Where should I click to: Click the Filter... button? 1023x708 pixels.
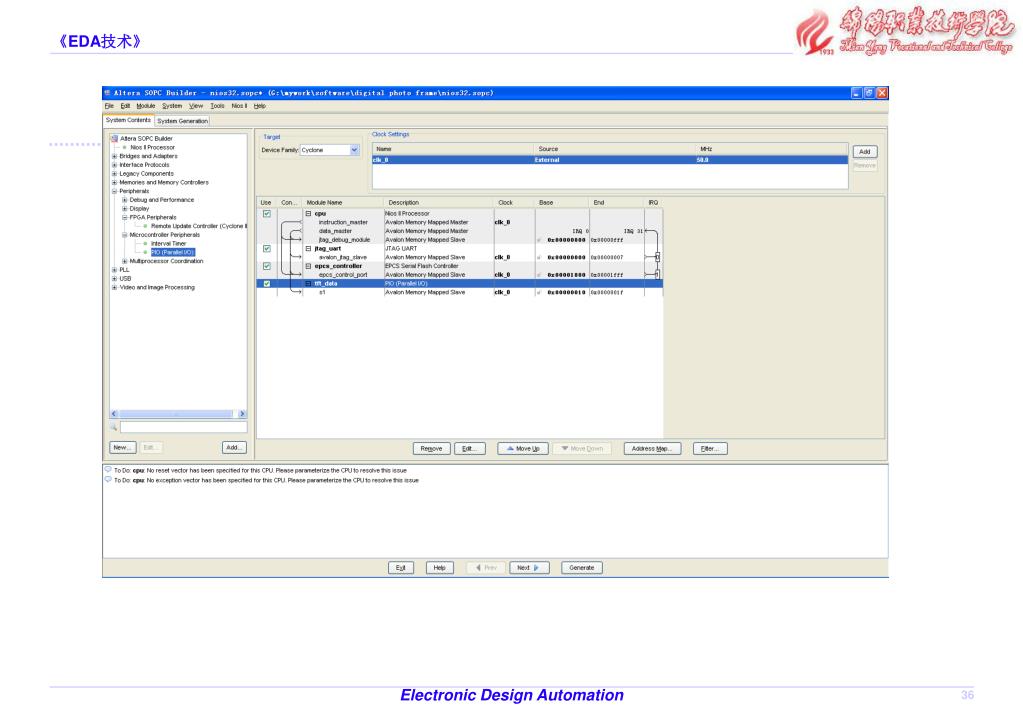[x=709, y=449]
